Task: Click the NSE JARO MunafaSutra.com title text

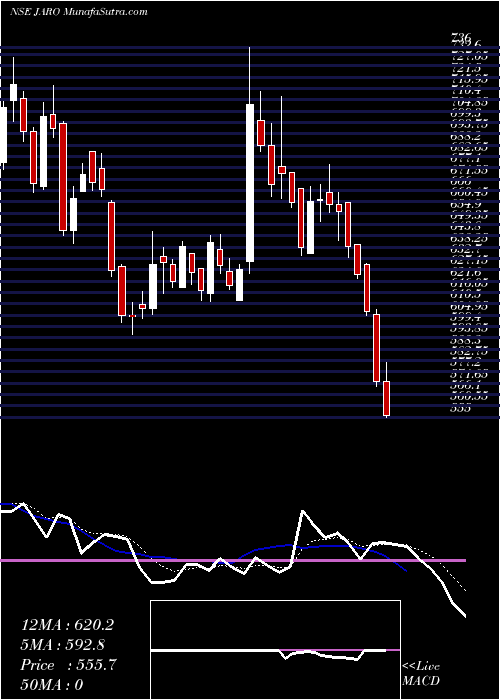Action: point(78,12)
